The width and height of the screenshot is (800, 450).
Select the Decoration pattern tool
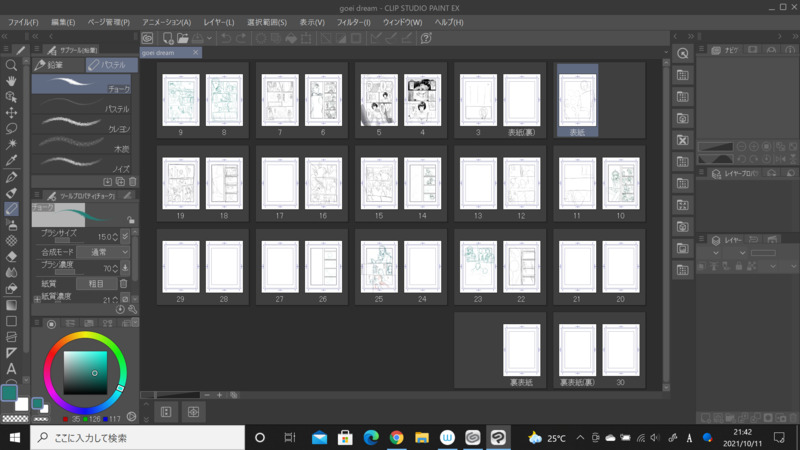11,240
